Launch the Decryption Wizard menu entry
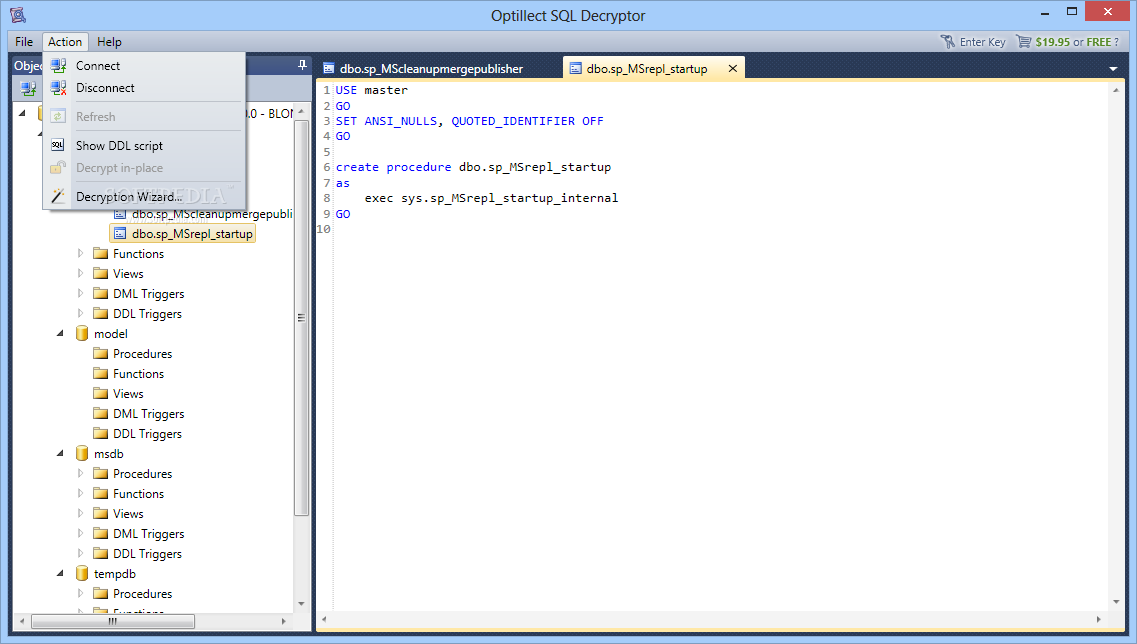This screenshot has width=1137, height=644. pos(145,197)
